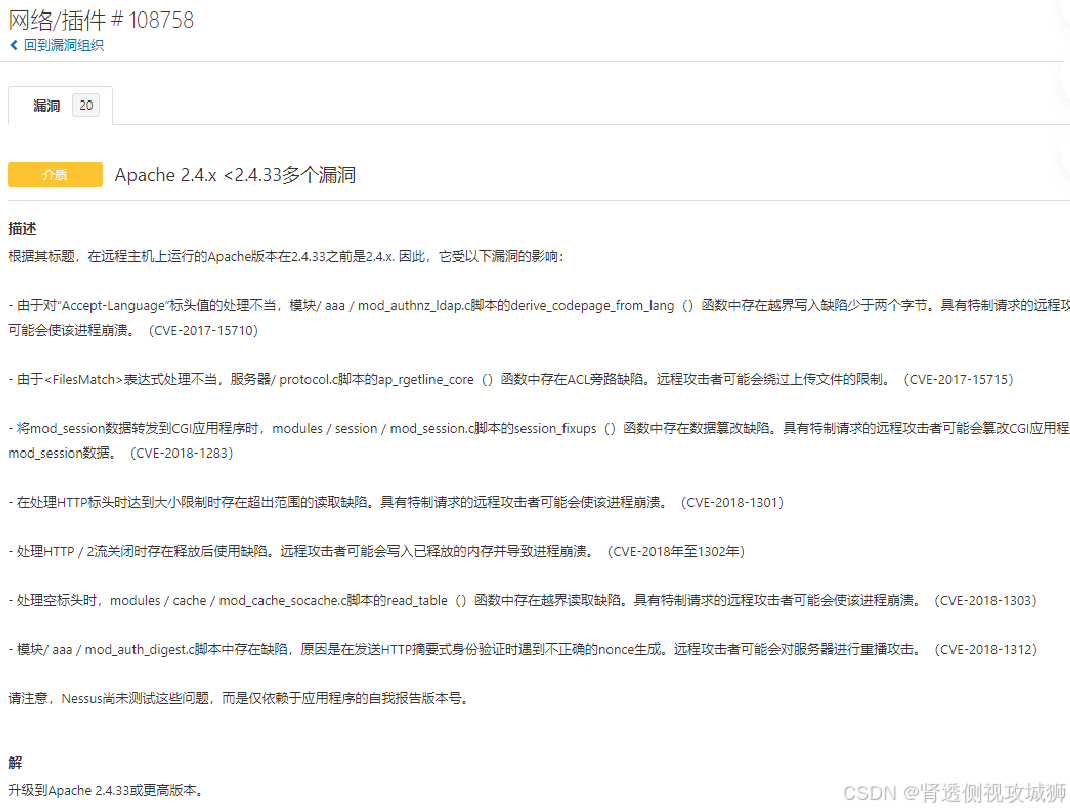Click the Nessus note line 请注意

point(239,699)
